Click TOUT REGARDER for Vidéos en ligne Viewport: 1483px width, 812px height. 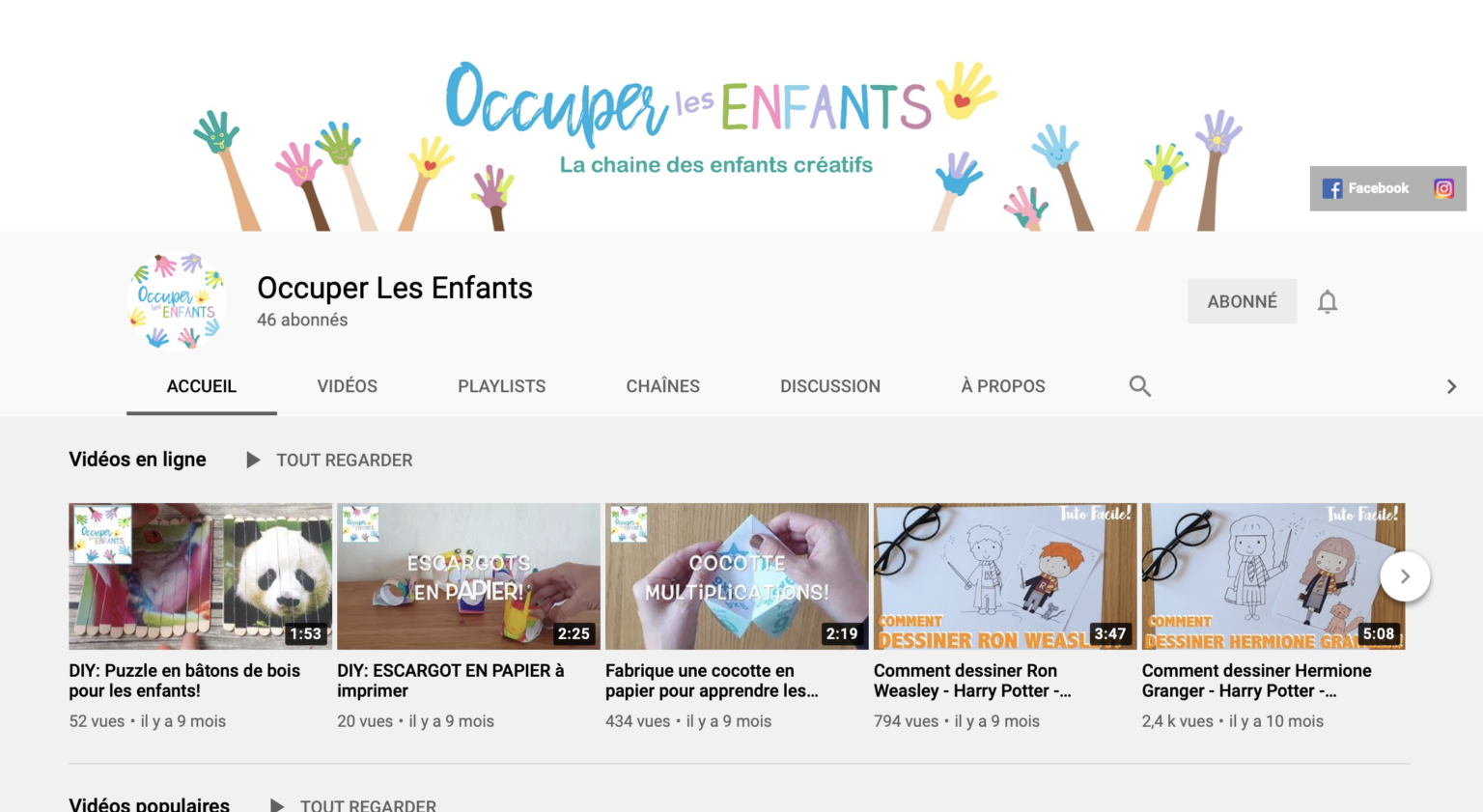coord(345,461)
